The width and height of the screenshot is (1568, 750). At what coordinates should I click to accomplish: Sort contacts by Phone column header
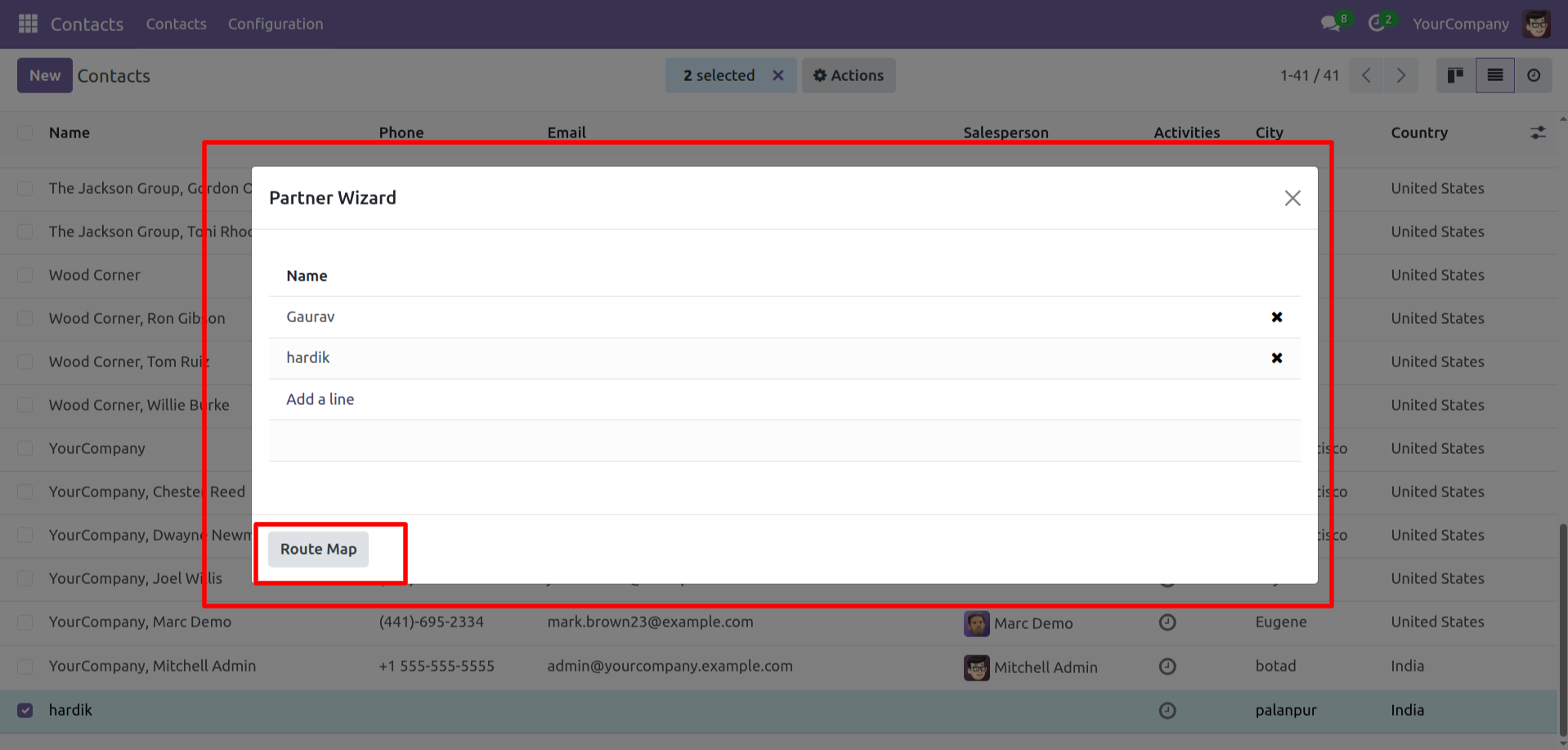tap(401, 132)
